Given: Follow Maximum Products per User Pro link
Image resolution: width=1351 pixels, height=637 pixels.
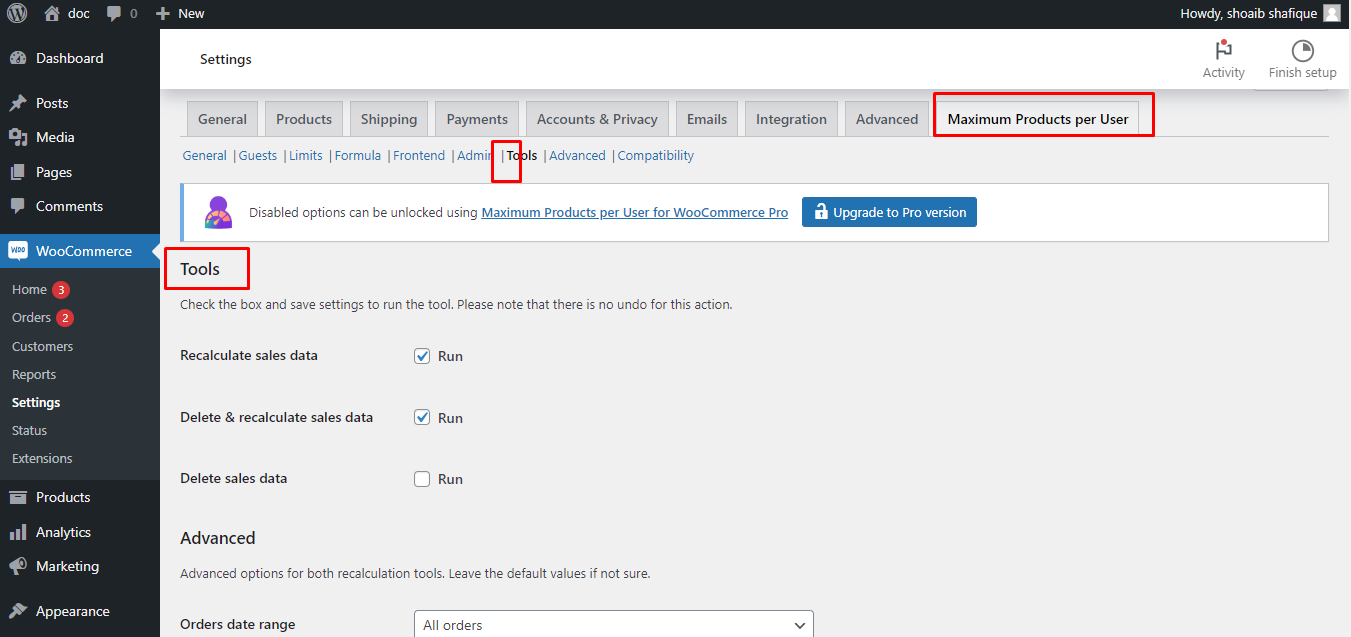Looking at the screenshot, I should (x=635, y=212).
